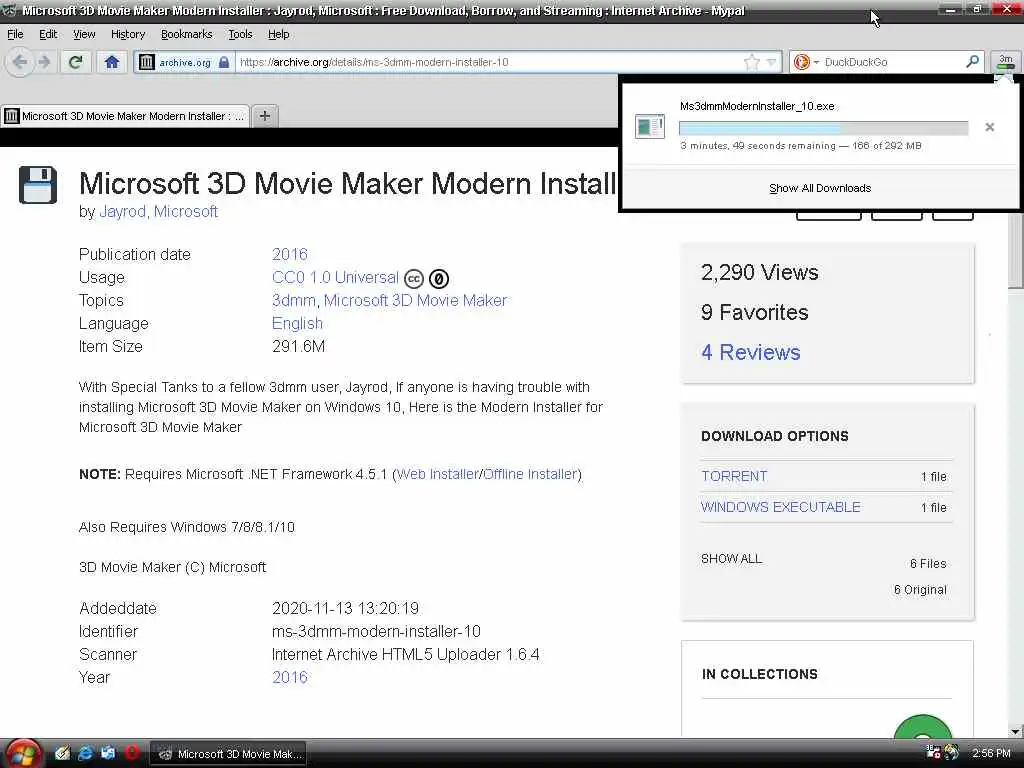Open the DuckDuckGo search engine selector
This screenshot has width=1024, height=768.
[x=806, y=62]
